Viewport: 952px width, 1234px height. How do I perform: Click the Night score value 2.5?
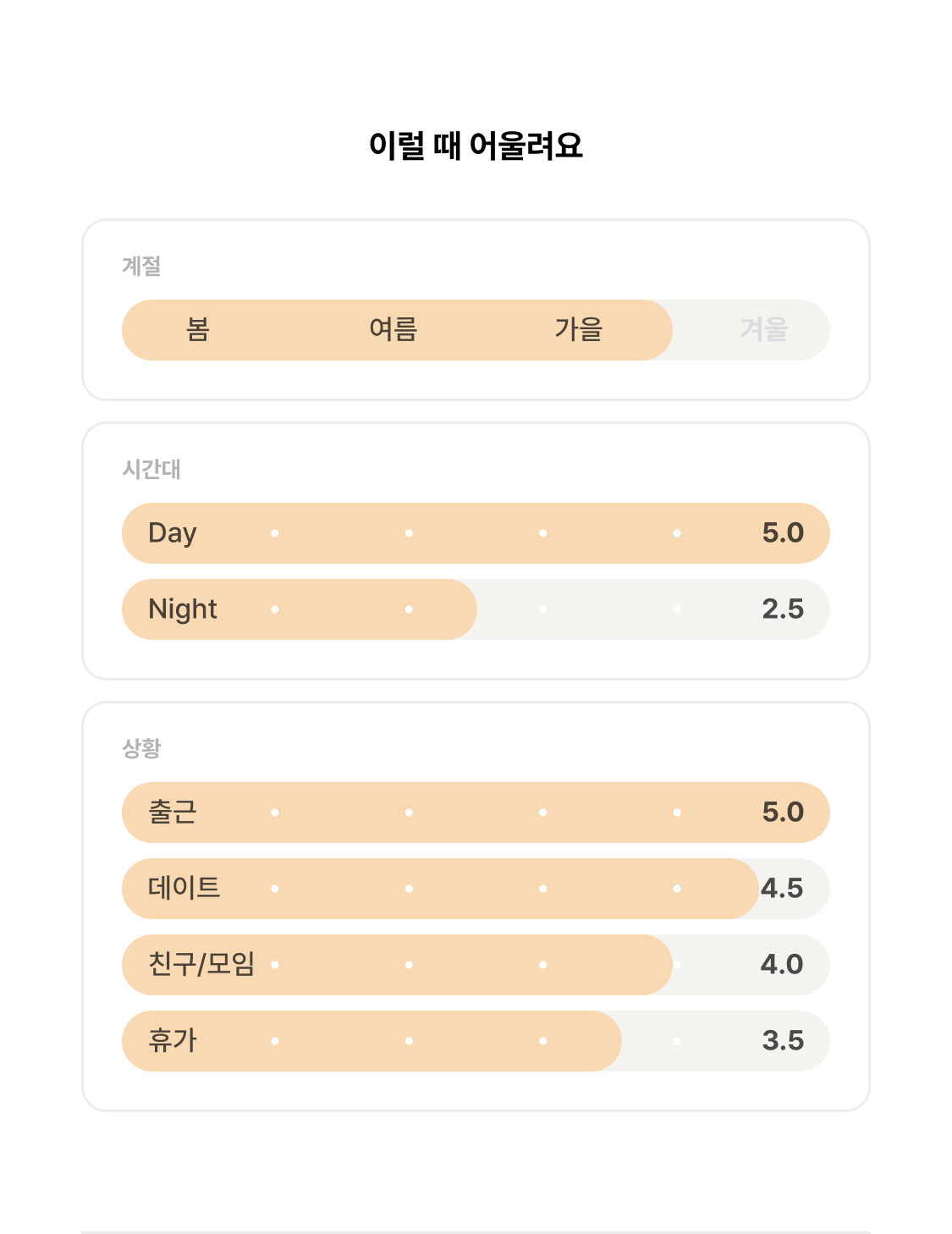[x=783, y=609]
